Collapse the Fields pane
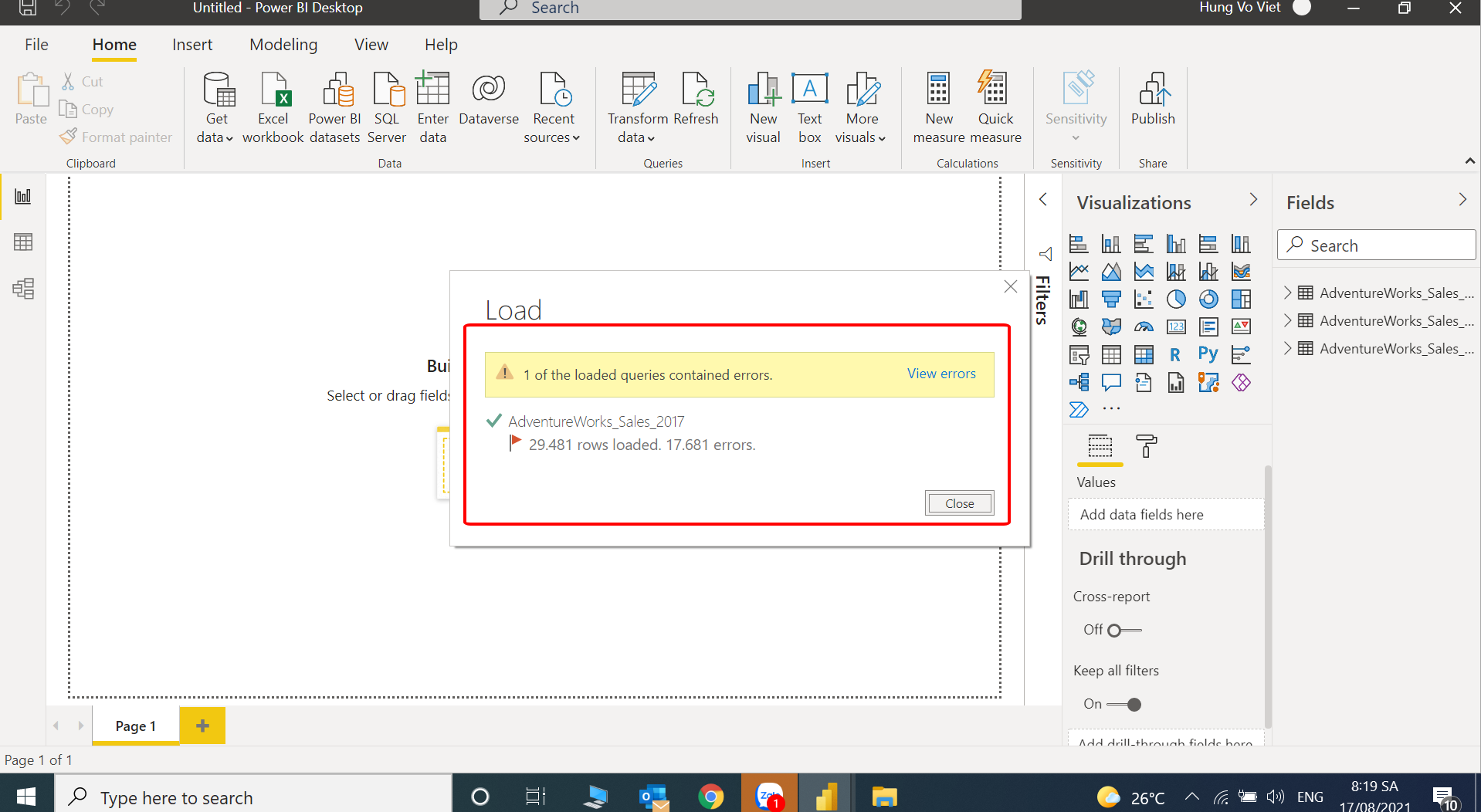Image resolution: width=1481 pixels, height=812 pixels. coord(1462,200)
